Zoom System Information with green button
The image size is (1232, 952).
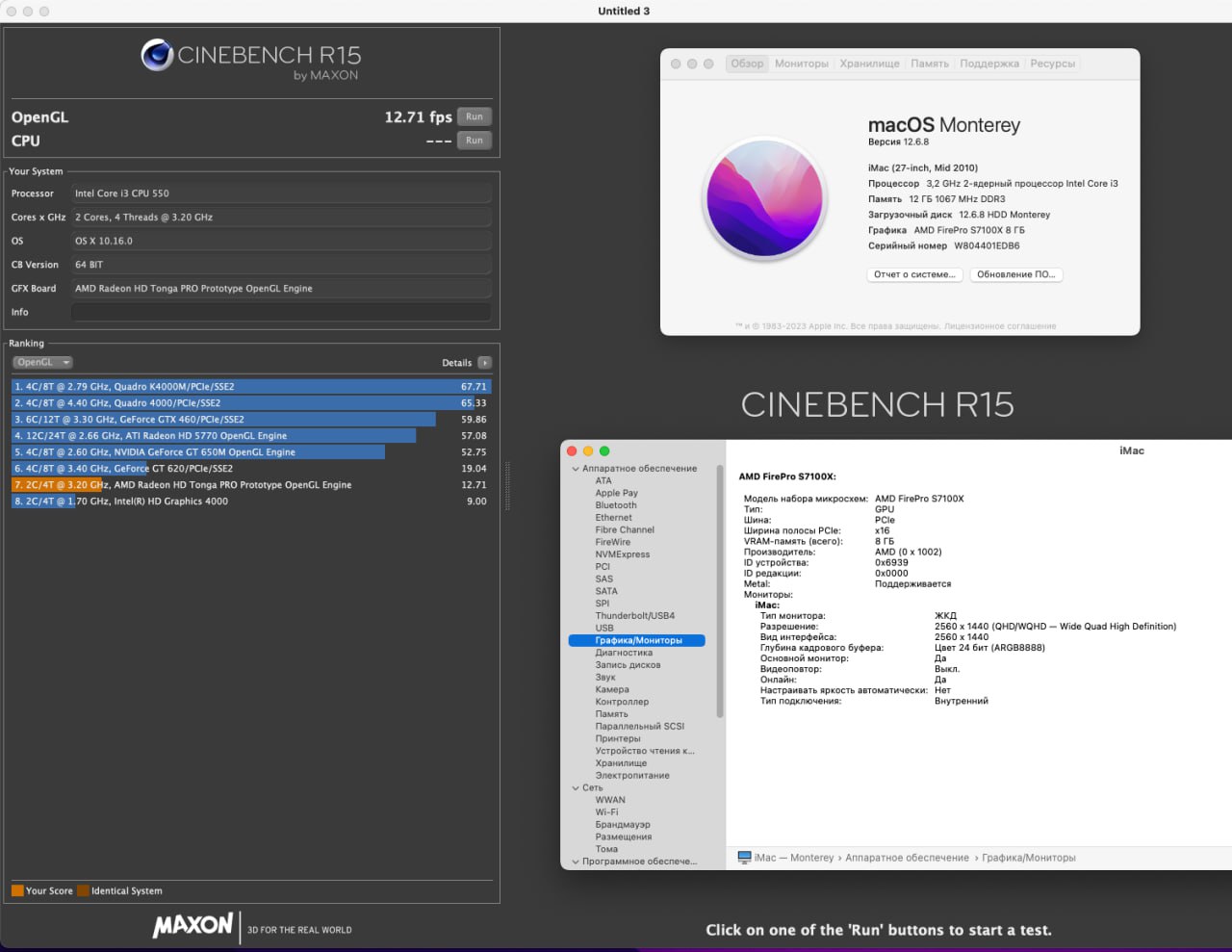tap(604, 451)
